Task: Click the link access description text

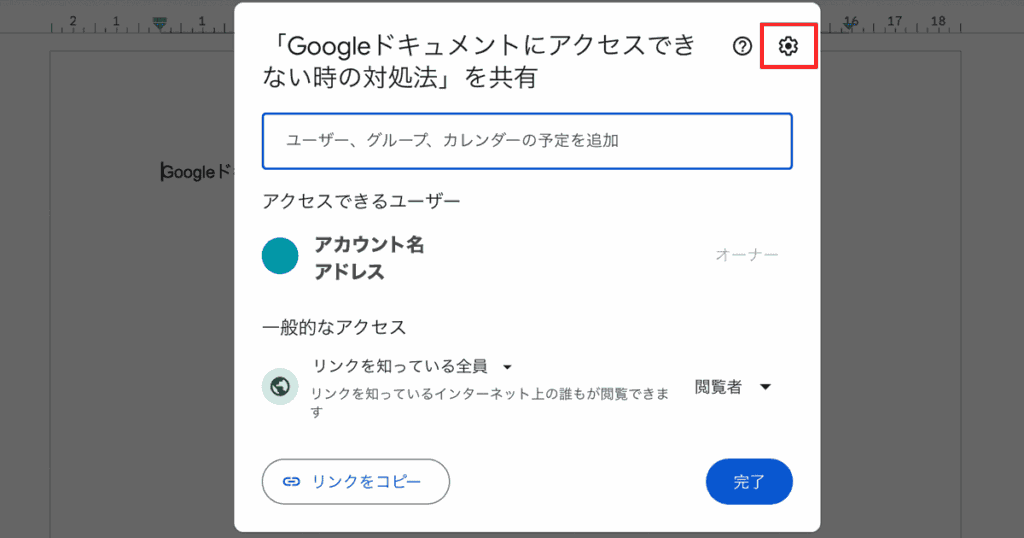Action: 489,395
